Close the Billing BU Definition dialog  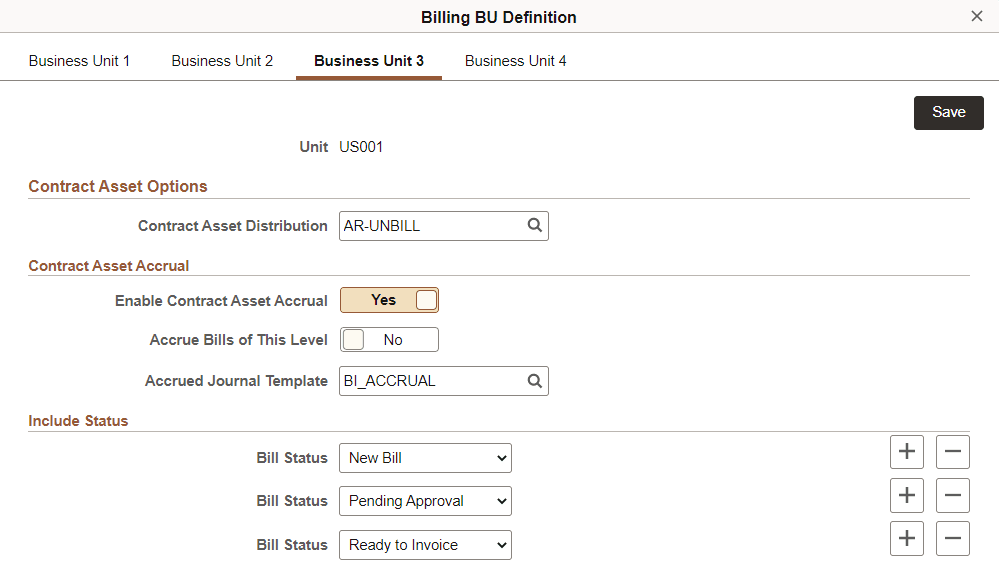click(x=976, y=16)
